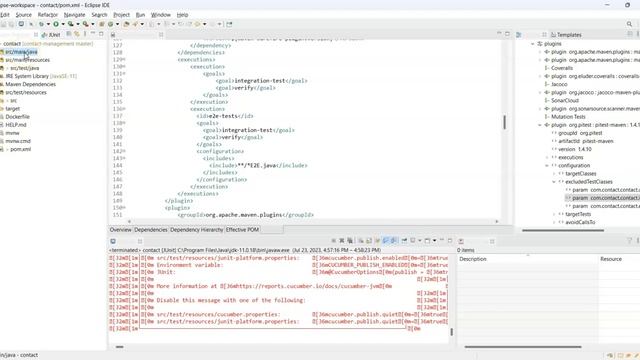Click the Clear Console icon
The height and width of the screenshot is (360, 640).
[361, 241]
